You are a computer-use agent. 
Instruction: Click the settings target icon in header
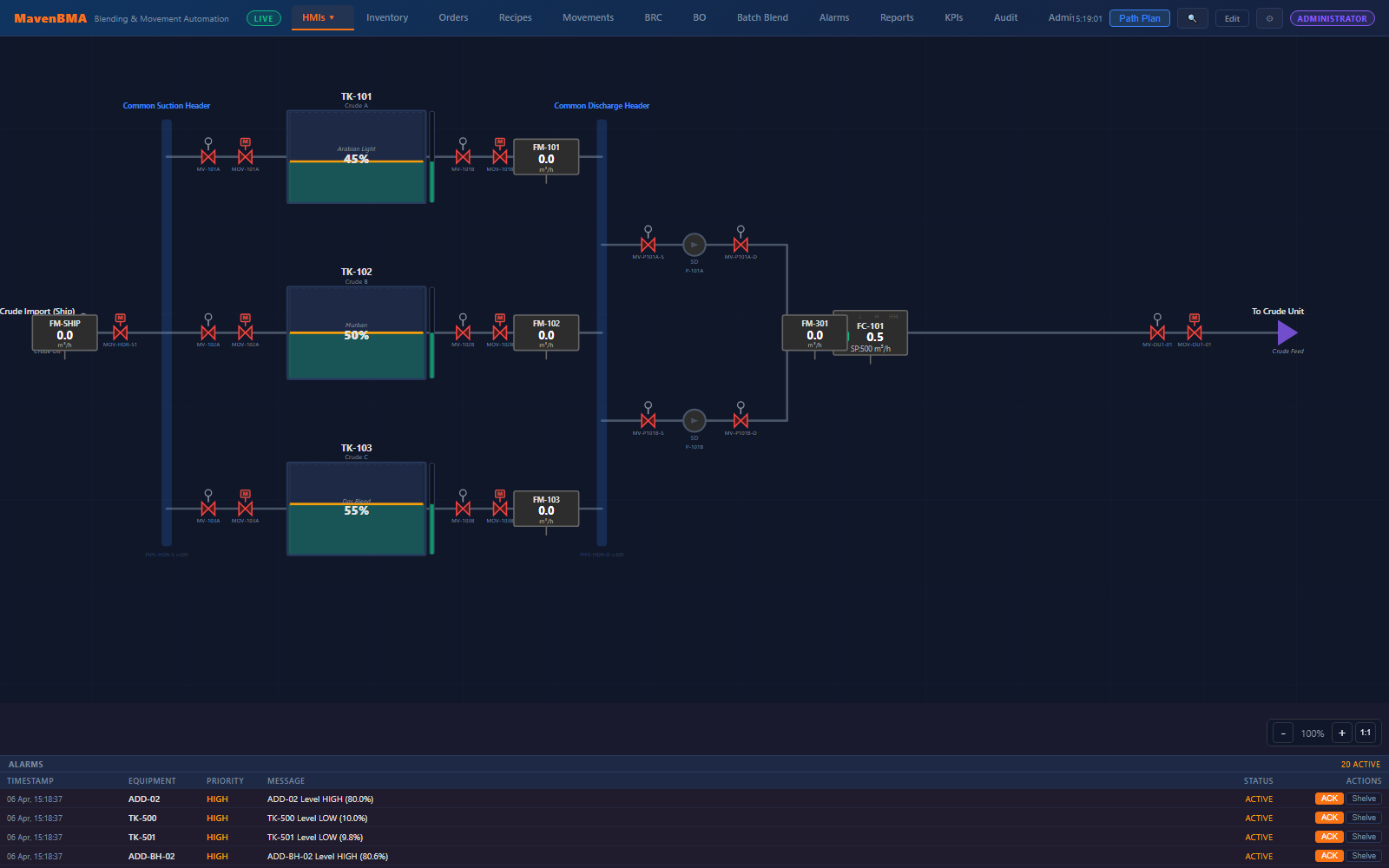1269,18
